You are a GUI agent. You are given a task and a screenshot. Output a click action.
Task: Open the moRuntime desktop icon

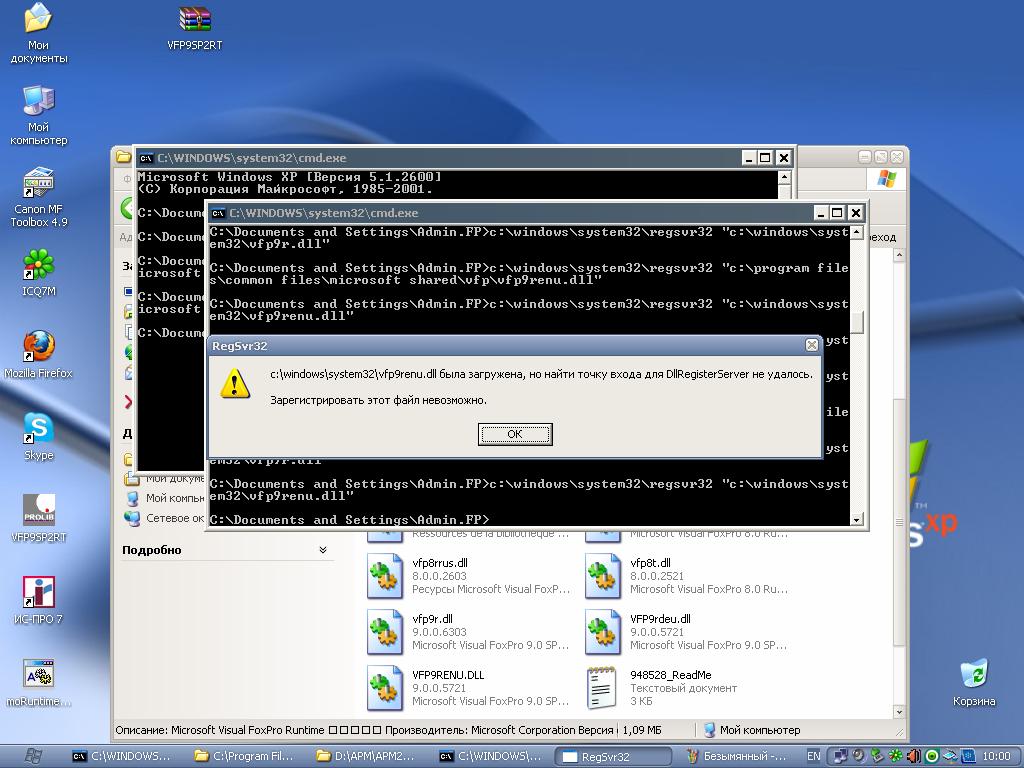38,682
